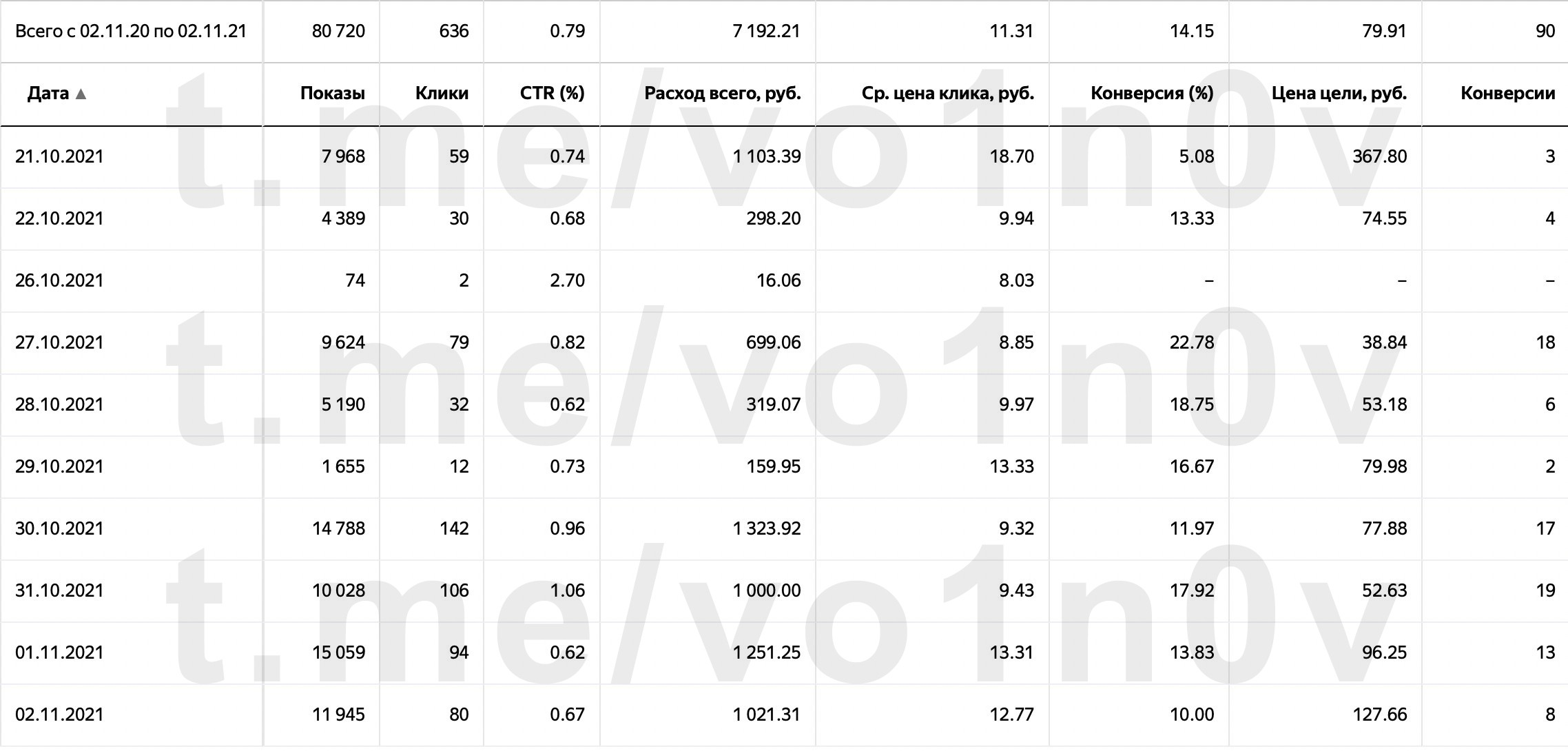Select the row dated 27.10.2021

tap(59, 342)
